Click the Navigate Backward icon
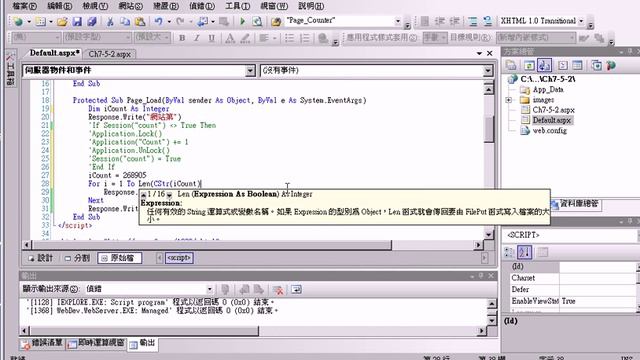 click(x=202, y=21)
